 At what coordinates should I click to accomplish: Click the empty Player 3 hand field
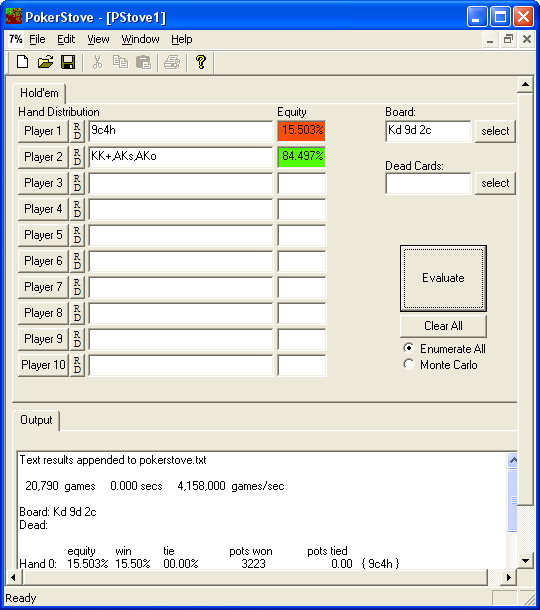click(181, 183)
